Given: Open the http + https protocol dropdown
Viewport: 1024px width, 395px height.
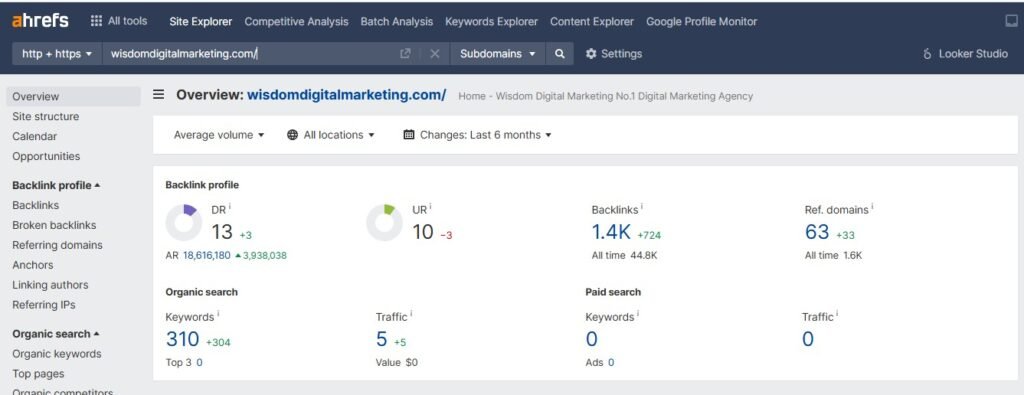Looking at the screenshot, I should [57, 54].
